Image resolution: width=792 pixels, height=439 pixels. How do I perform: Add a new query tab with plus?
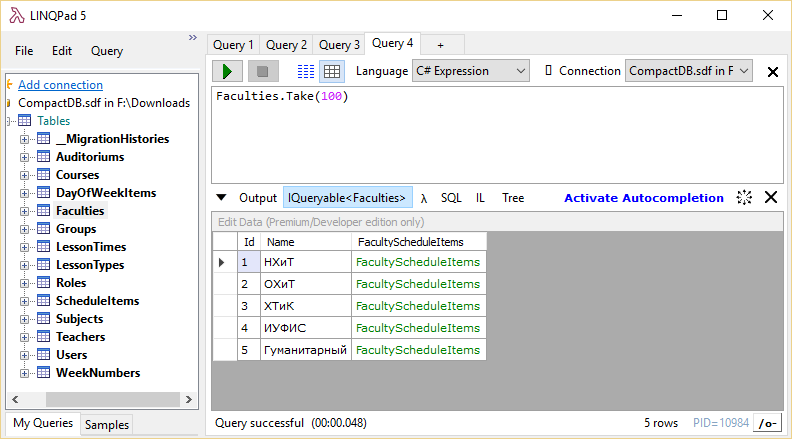(440, 45)
